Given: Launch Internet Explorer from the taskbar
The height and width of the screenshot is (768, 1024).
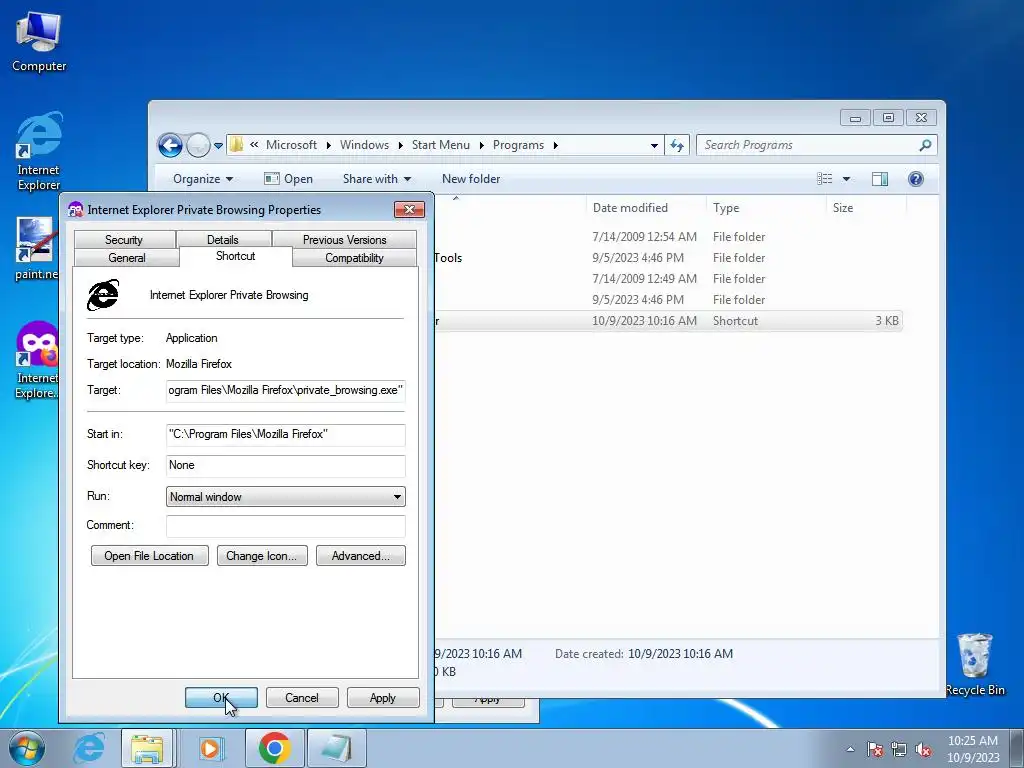Looking at the screenshot, I should click(89, 748).
